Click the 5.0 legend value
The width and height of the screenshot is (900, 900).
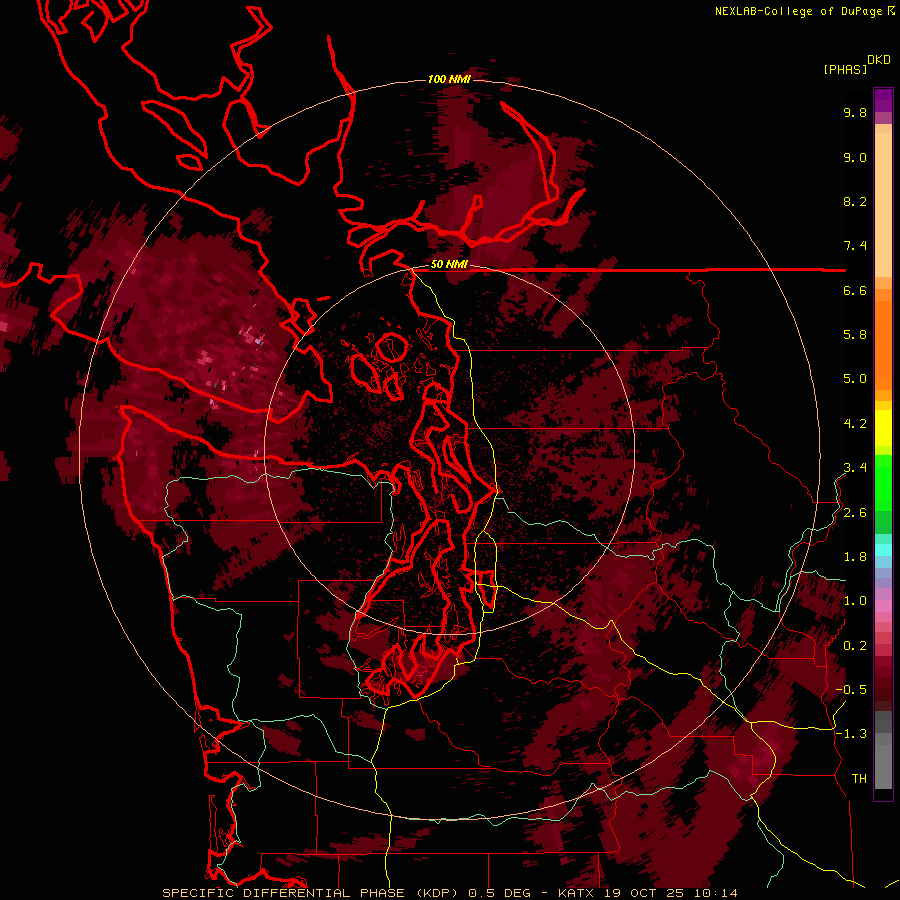tap(855, 379)
